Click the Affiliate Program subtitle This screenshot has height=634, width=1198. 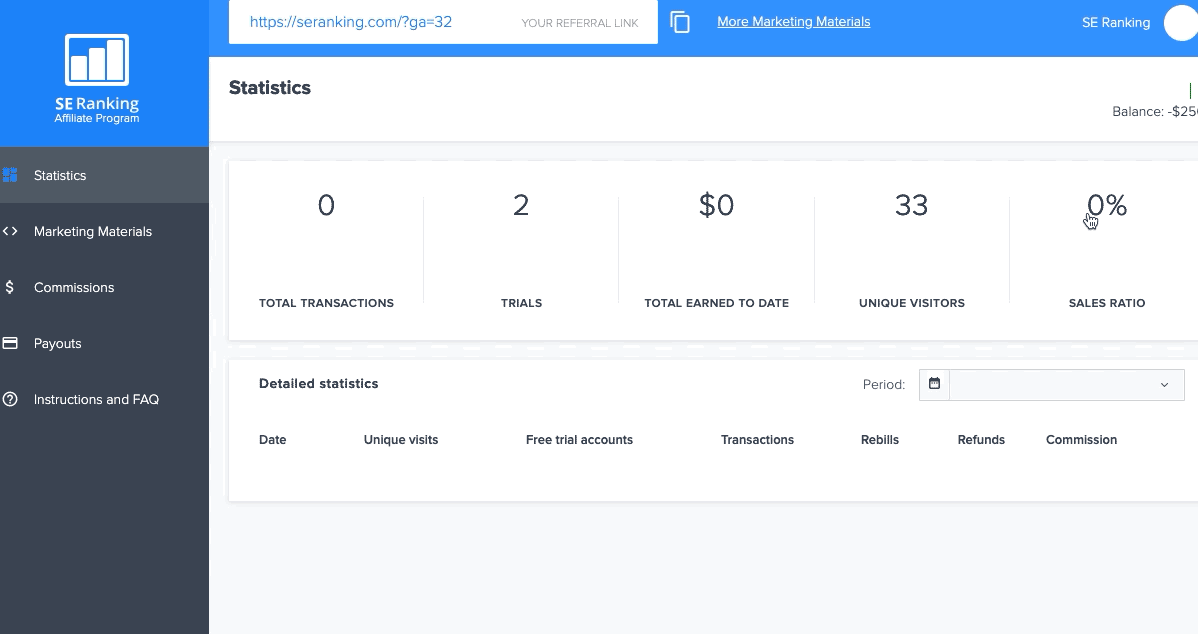point(97,118)
